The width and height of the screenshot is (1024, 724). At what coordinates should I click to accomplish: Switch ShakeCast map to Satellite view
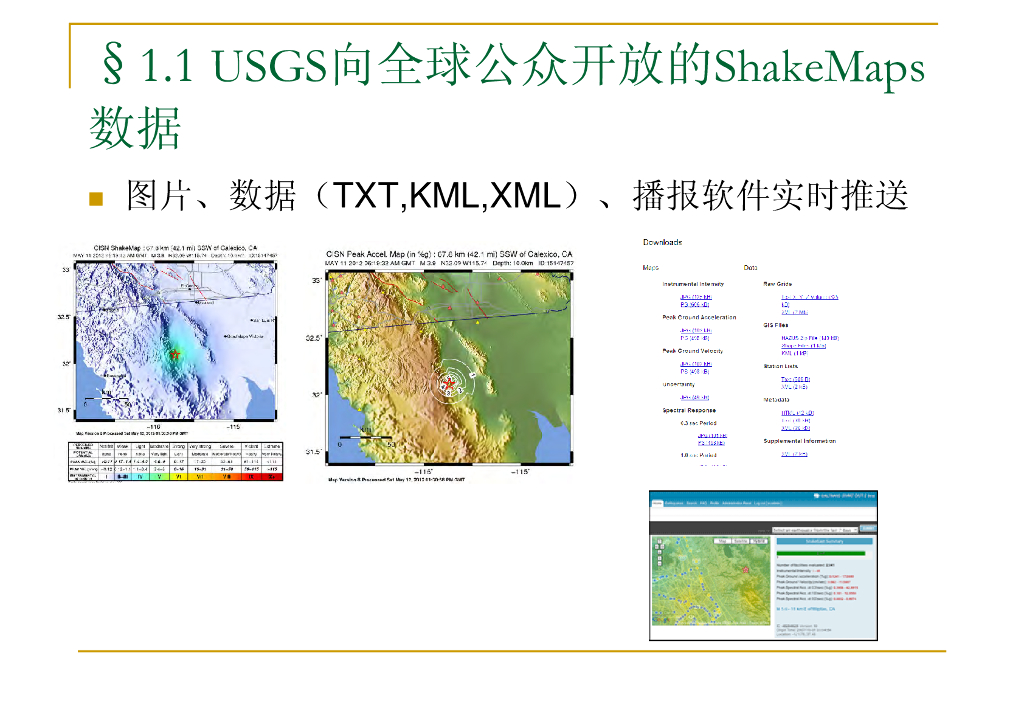(740, 541)
